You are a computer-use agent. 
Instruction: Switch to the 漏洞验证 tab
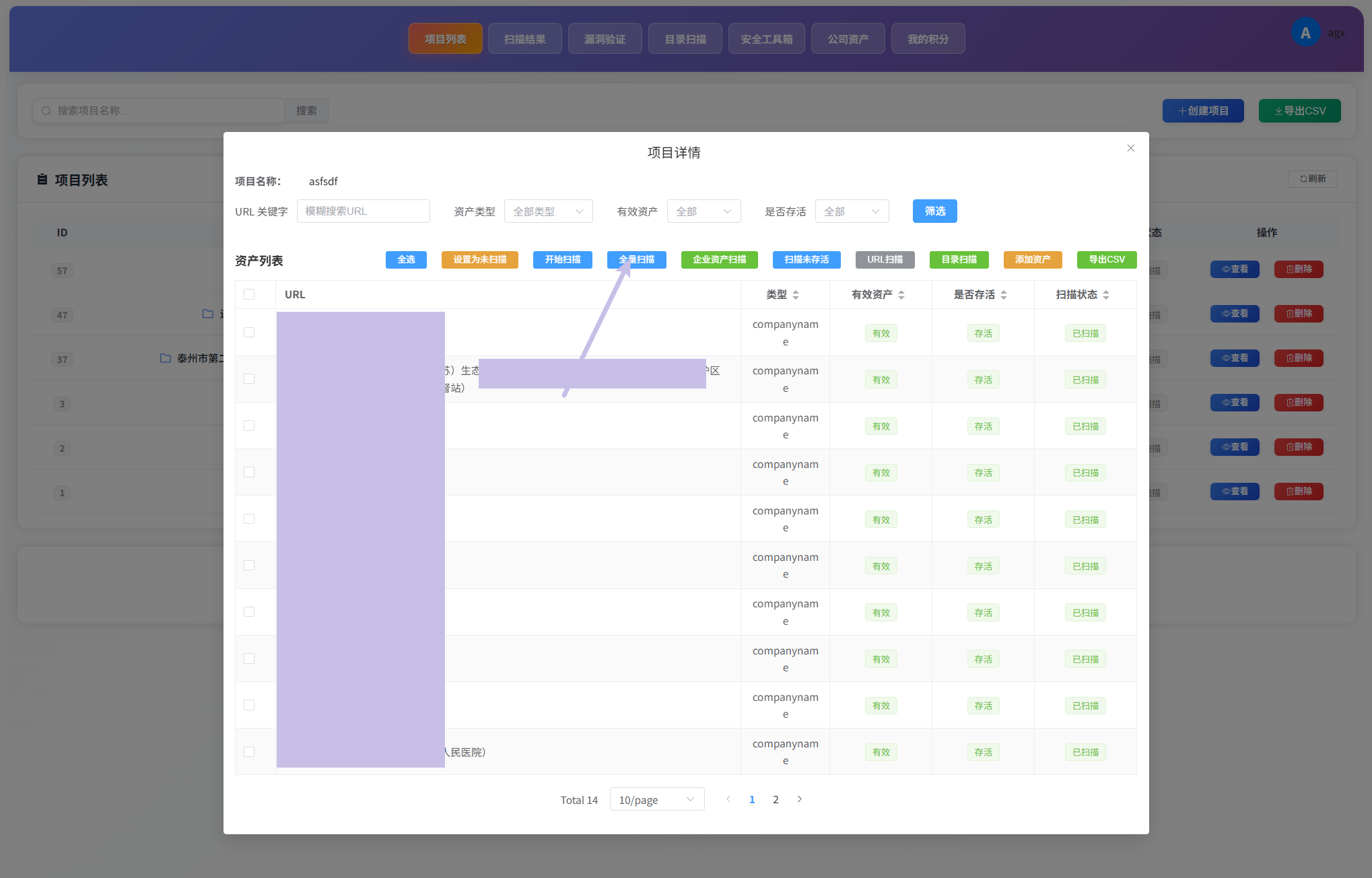click(605, 39)
